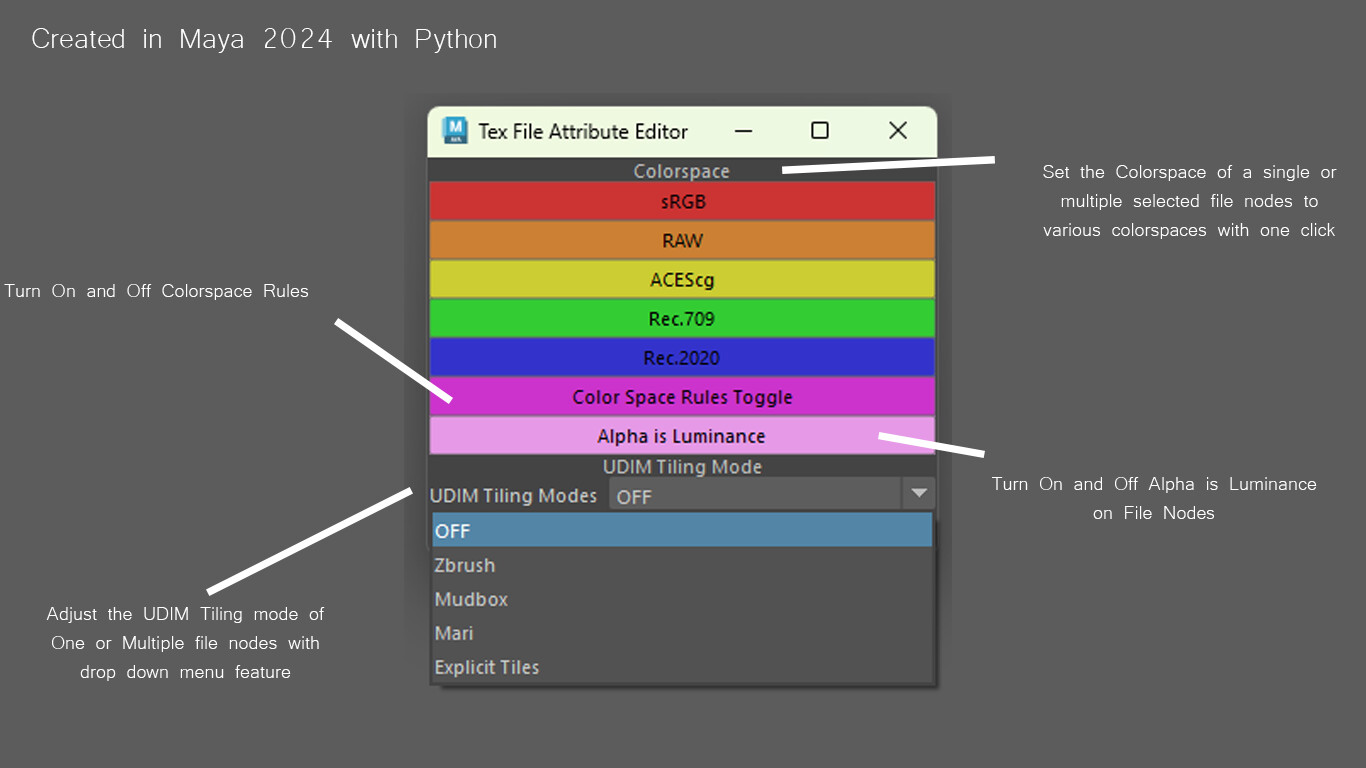The height and width of the screenshot is (768, 1366).
Task: Minimize the Tex File Attribute Editor window
Action: click(743, 131)
